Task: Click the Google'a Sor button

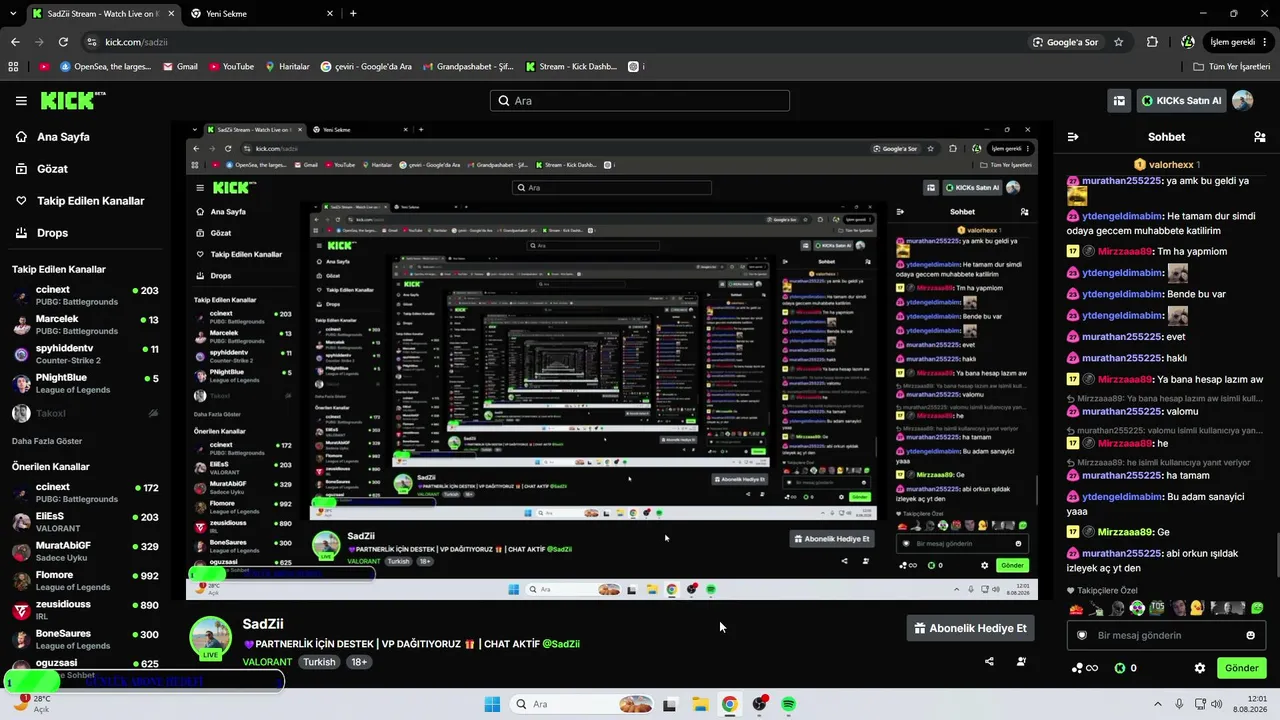Action: (1066, 42)
